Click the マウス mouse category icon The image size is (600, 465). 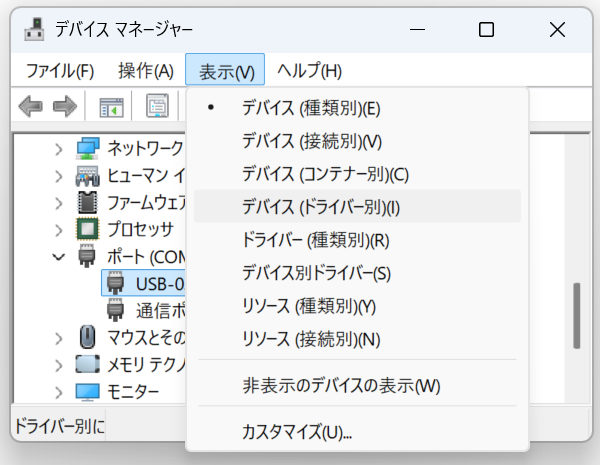(x=88, y=337)
